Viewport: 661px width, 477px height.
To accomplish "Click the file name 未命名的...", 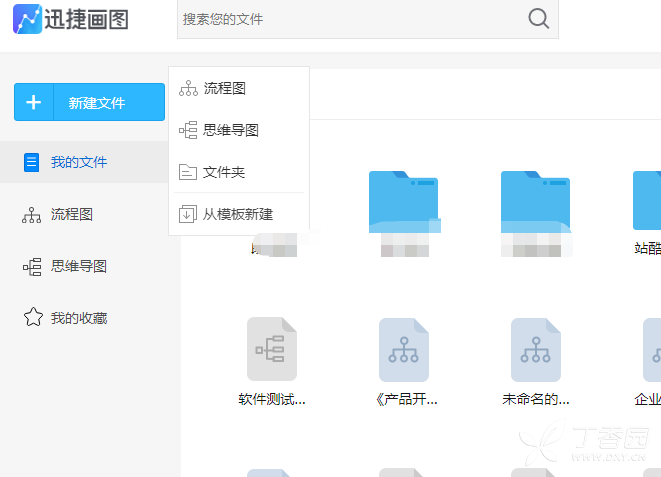I will coord(536,399).
